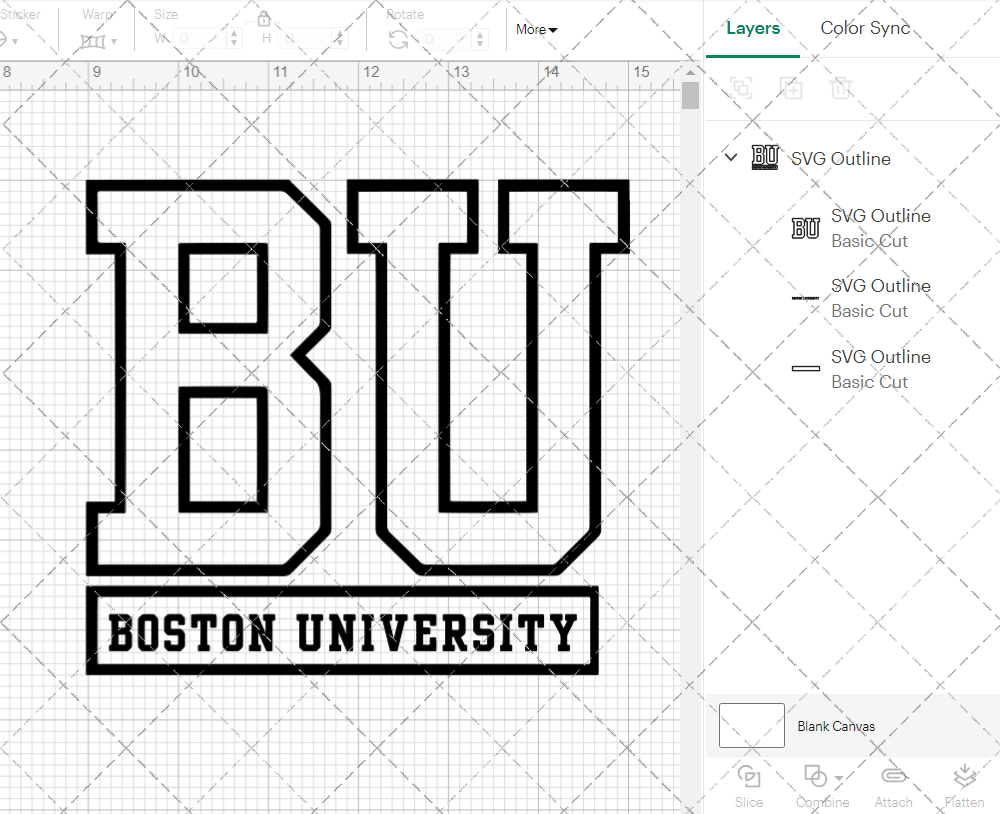Increase the rotation value with the stepper
Viewport: 1000px width, 814px height.
coord(478,33)
